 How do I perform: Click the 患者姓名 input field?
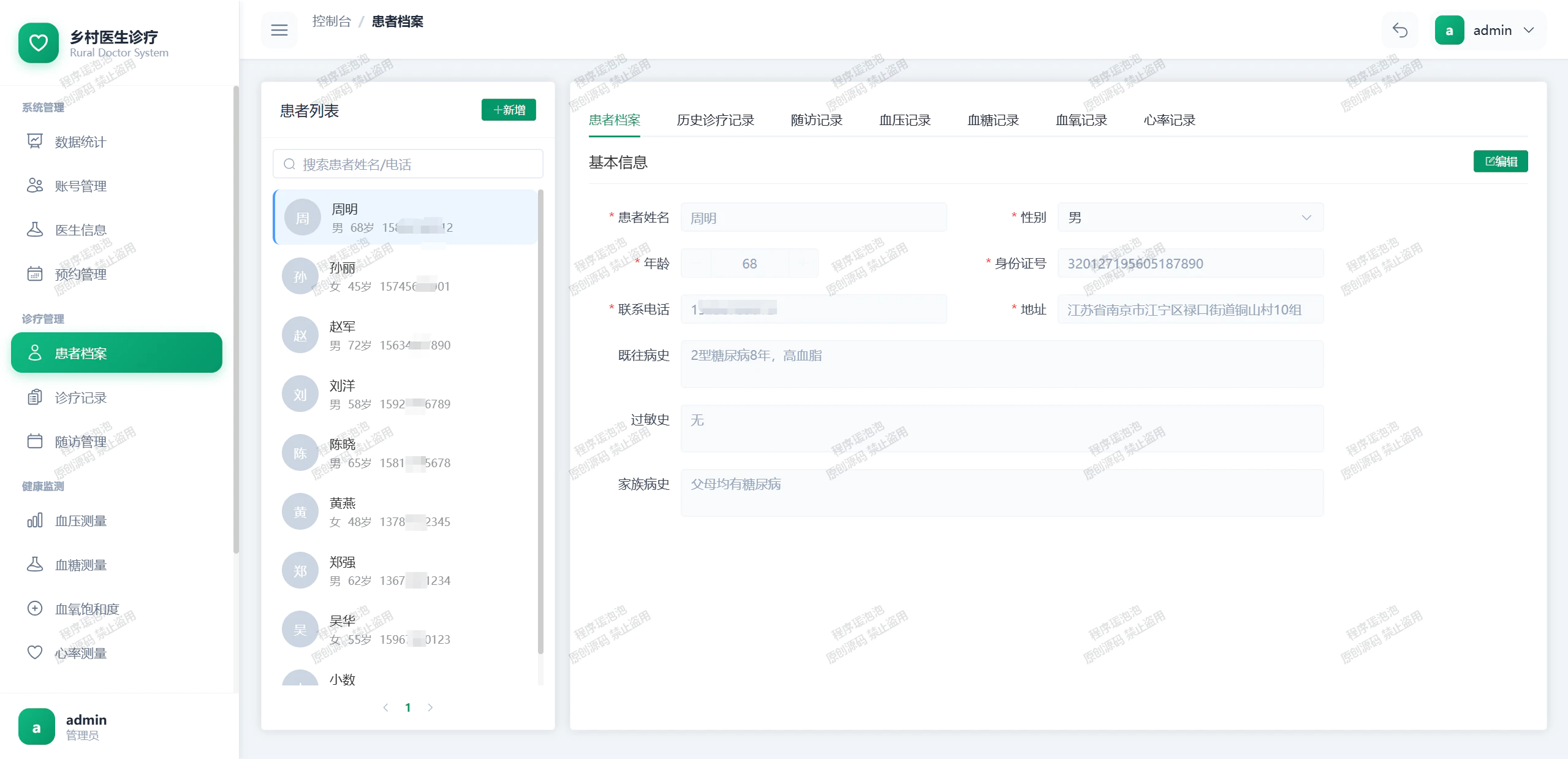tap(814, 217)
